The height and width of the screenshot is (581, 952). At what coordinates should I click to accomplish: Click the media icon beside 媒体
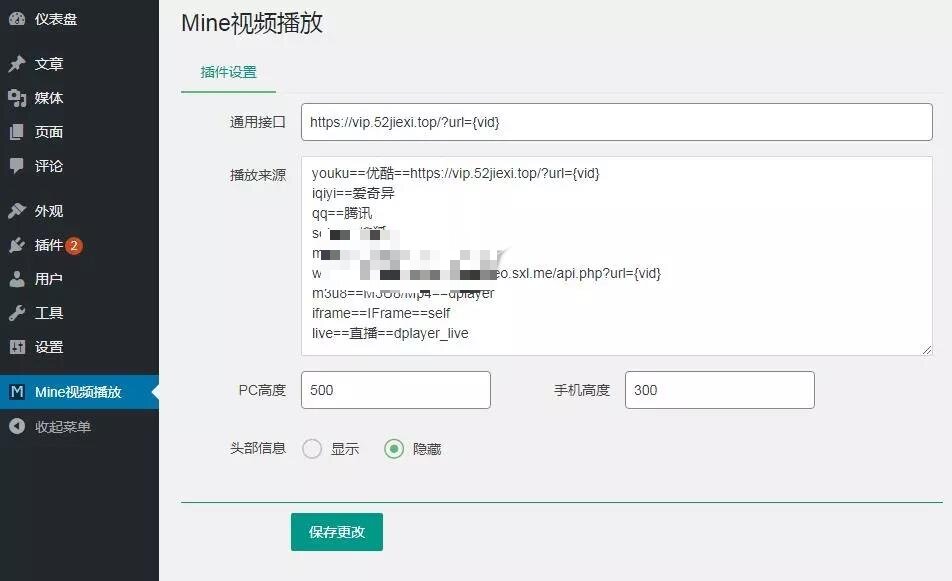(17, 98)
